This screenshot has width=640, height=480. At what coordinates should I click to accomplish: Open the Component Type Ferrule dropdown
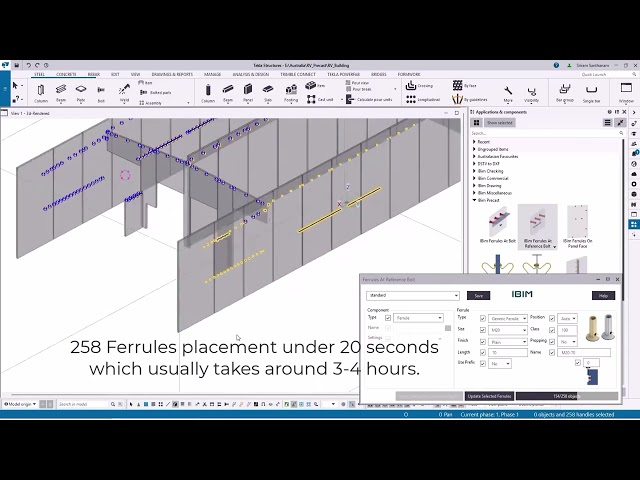pos(418,318)
